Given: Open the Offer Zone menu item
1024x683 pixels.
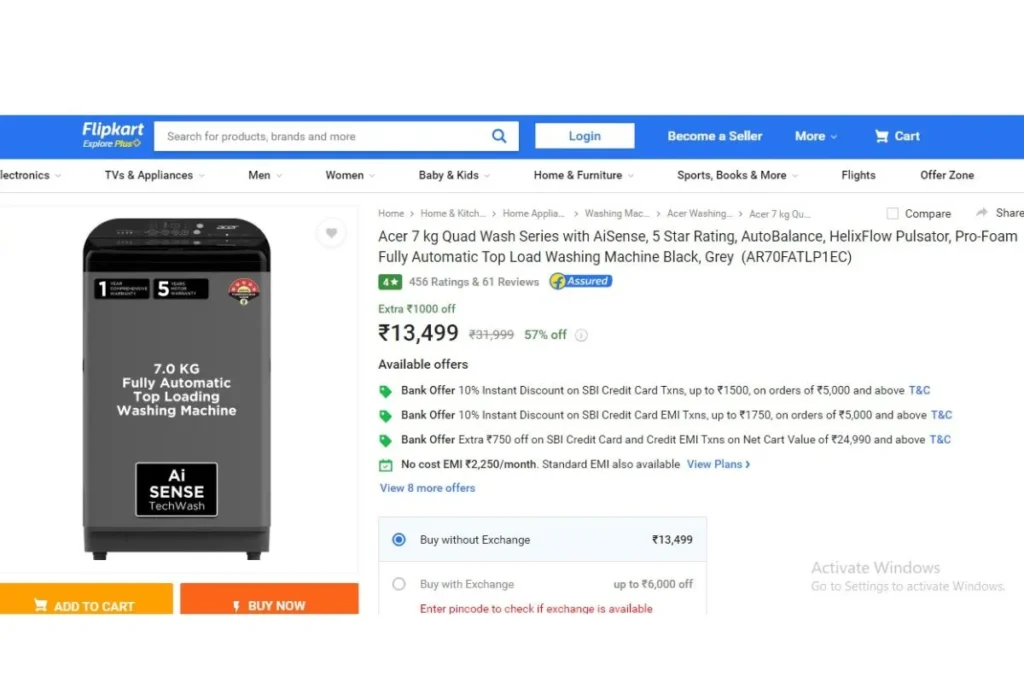Looking at the screenshot, I should [x=947, y=175].
